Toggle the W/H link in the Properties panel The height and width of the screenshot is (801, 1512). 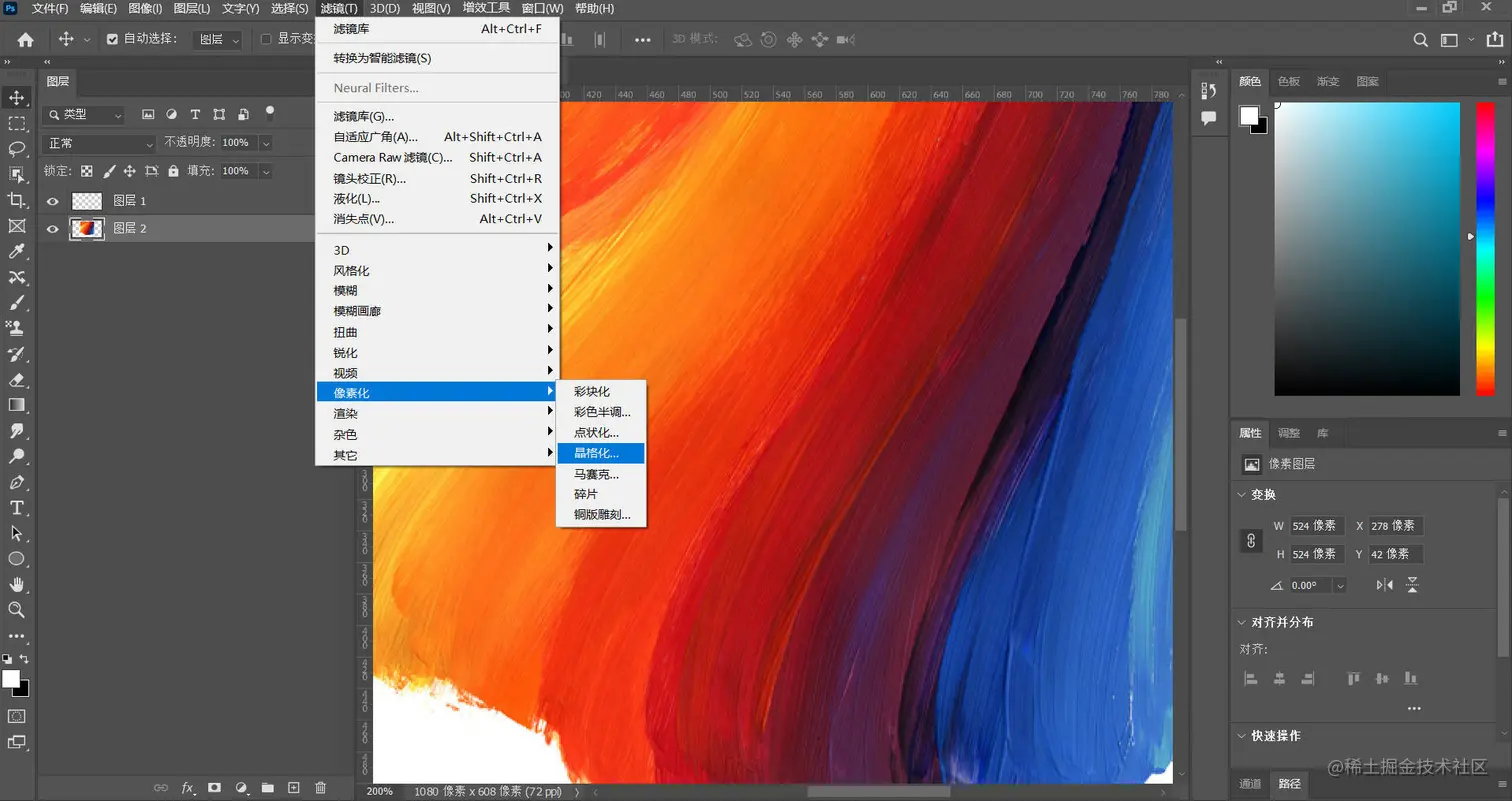[1253, 539]
